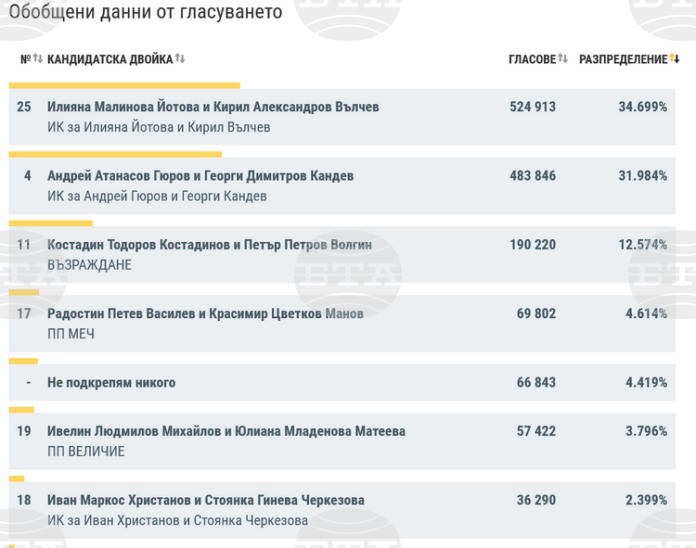696x548 pixels.
Task: Click percentage 34.699%
Action: click(x=643, y=107)
